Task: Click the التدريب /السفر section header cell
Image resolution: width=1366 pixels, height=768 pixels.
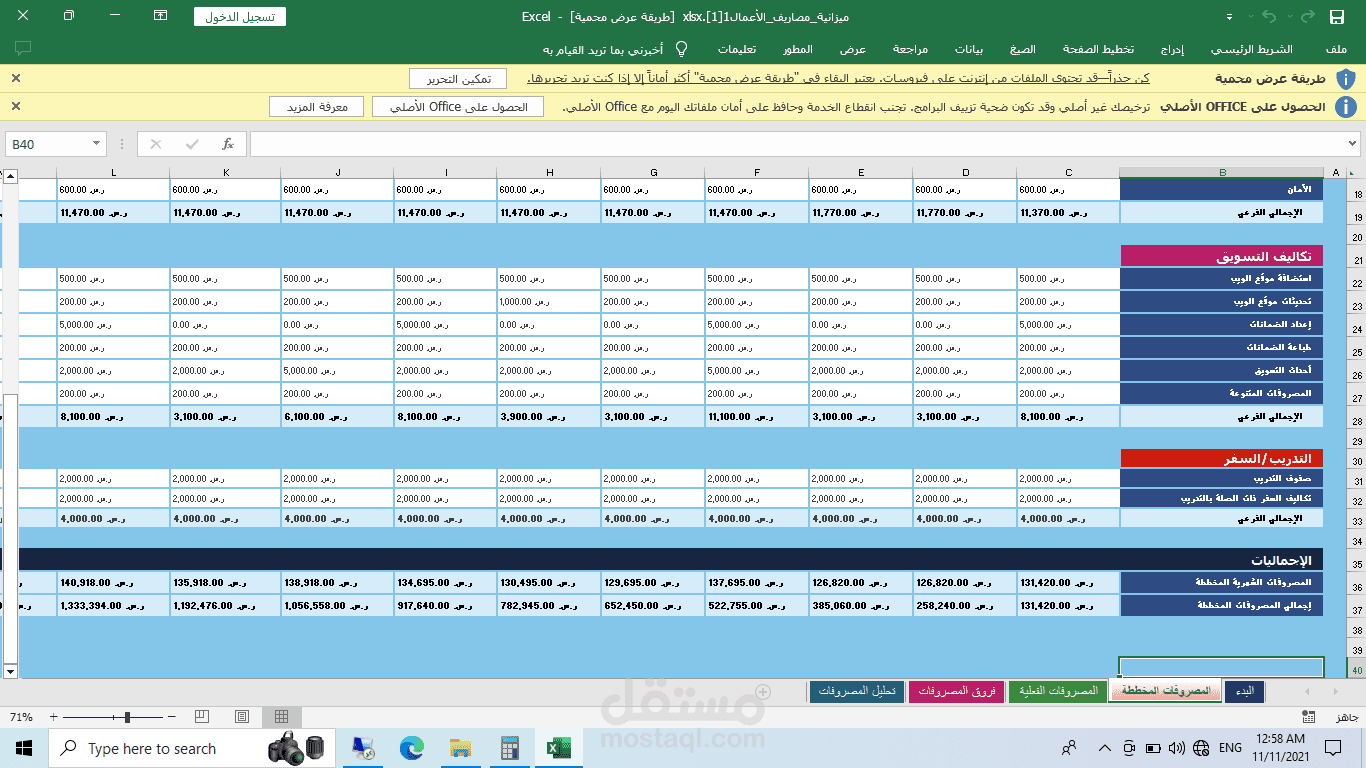Action: click(x=1222, y=459)
